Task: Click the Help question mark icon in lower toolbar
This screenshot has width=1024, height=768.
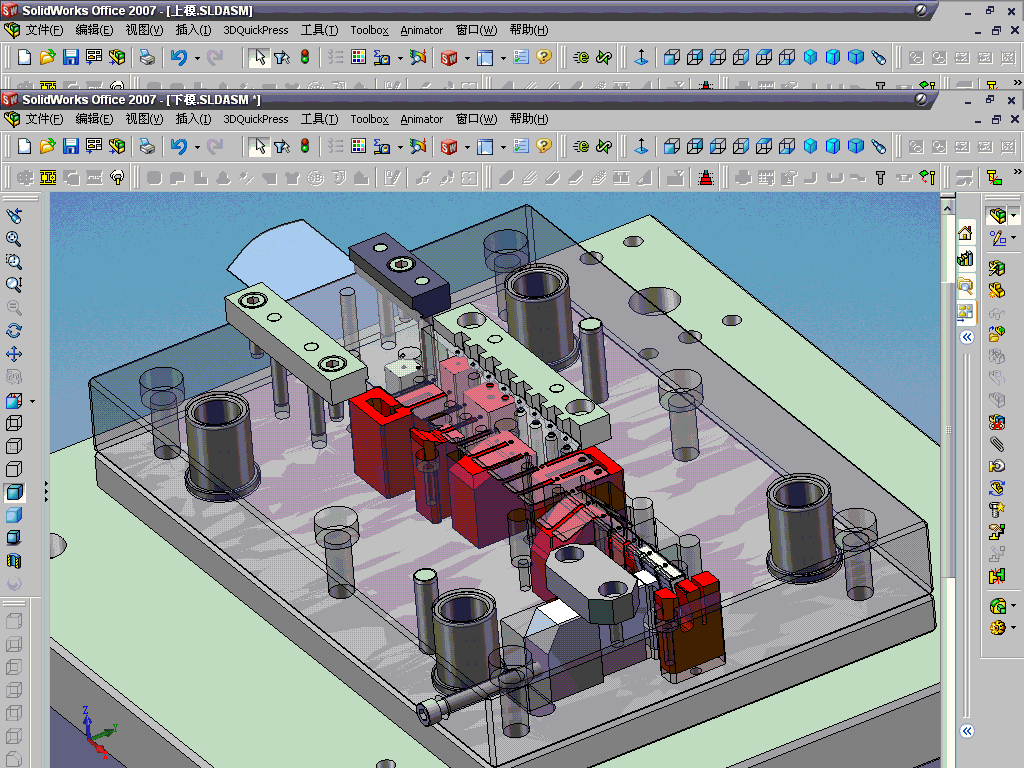Action: tap(543, 147)
